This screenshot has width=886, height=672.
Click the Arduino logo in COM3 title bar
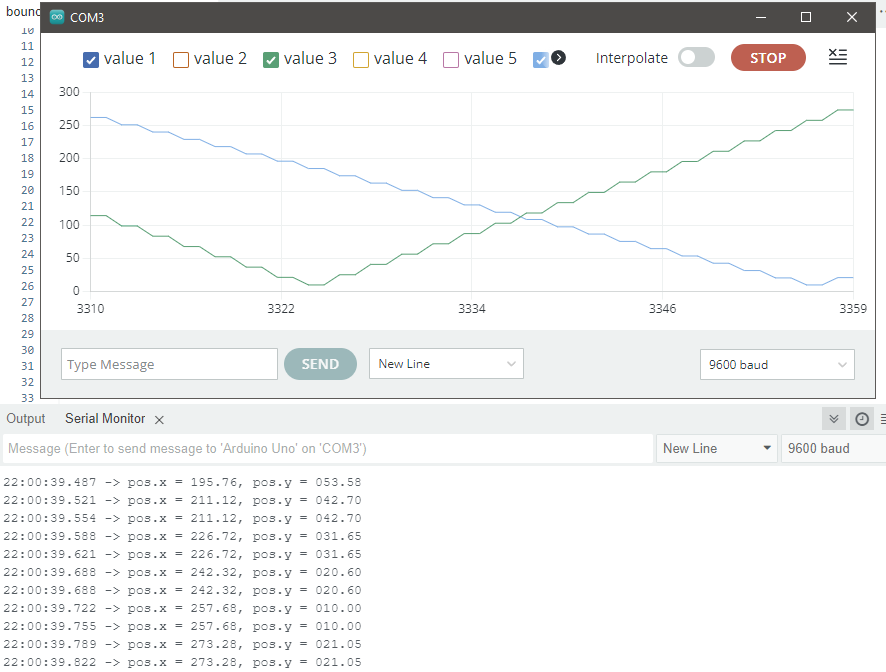tap(57, 18)
